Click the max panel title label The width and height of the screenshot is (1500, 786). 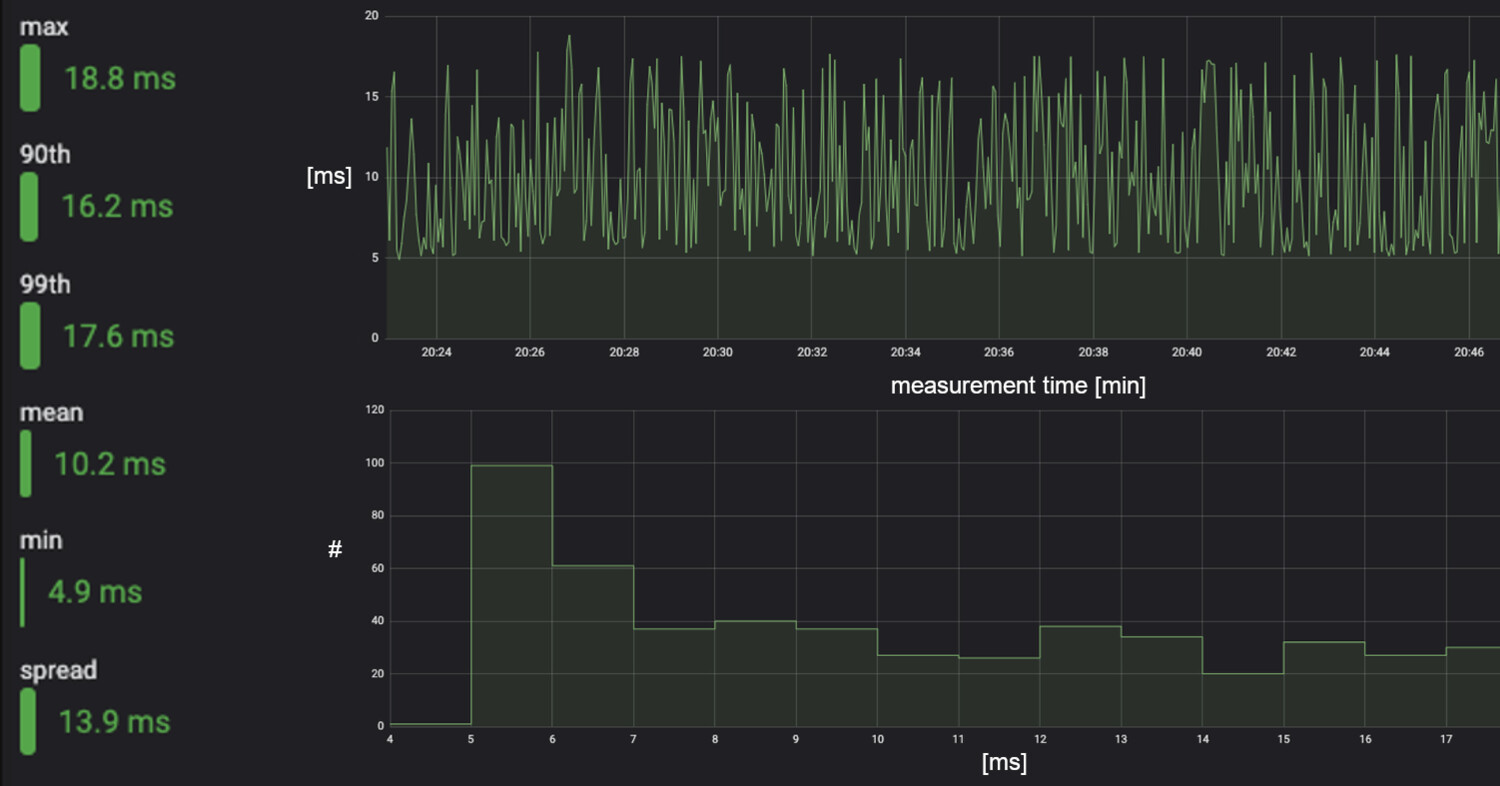[x=42, y=26]
